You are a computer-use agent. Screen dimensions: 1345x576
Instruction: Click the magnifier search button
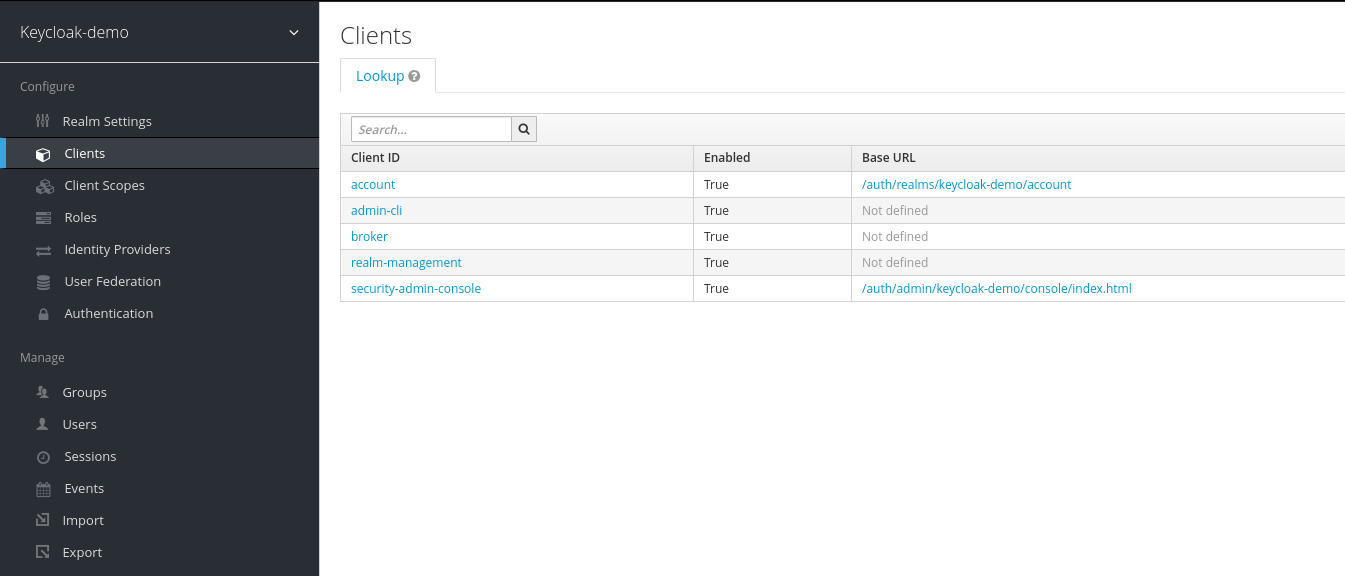tap(524, 129)
